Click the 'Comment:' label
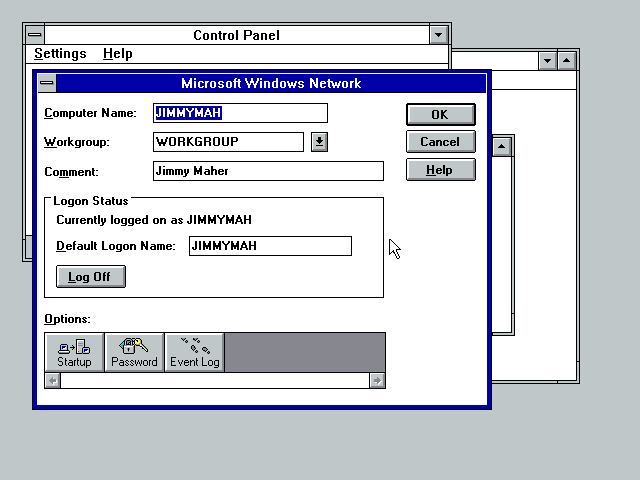640x480 pixels. (71, 172)
